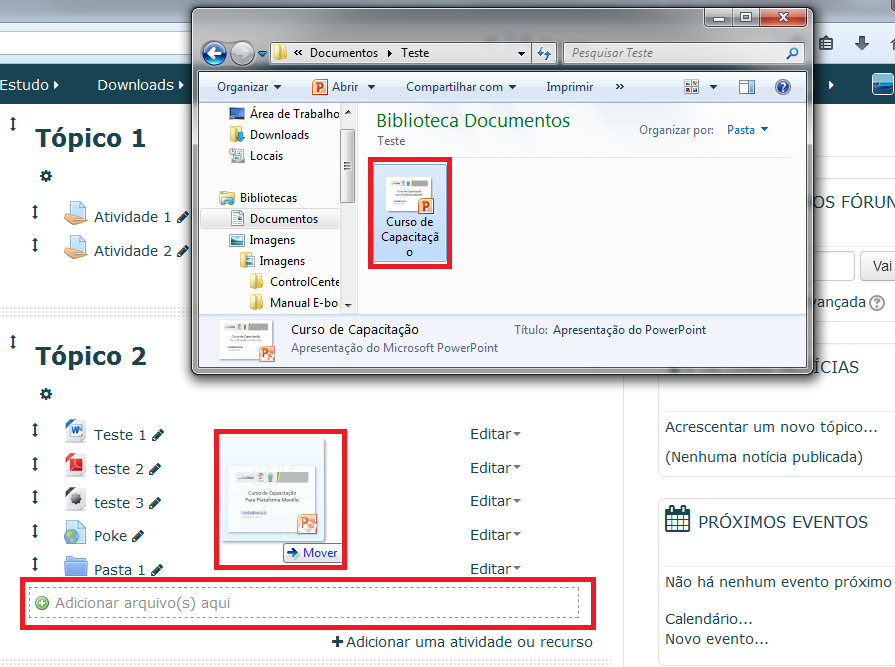
Task: Toggle the Explorer preview pane icon
Action: coord(747,87)
